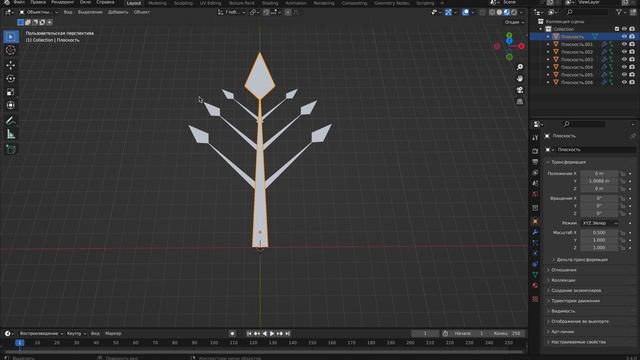Open the Render properties tab
The width and height of the screenshot is (640, 360).
click(x=535, y=151)
